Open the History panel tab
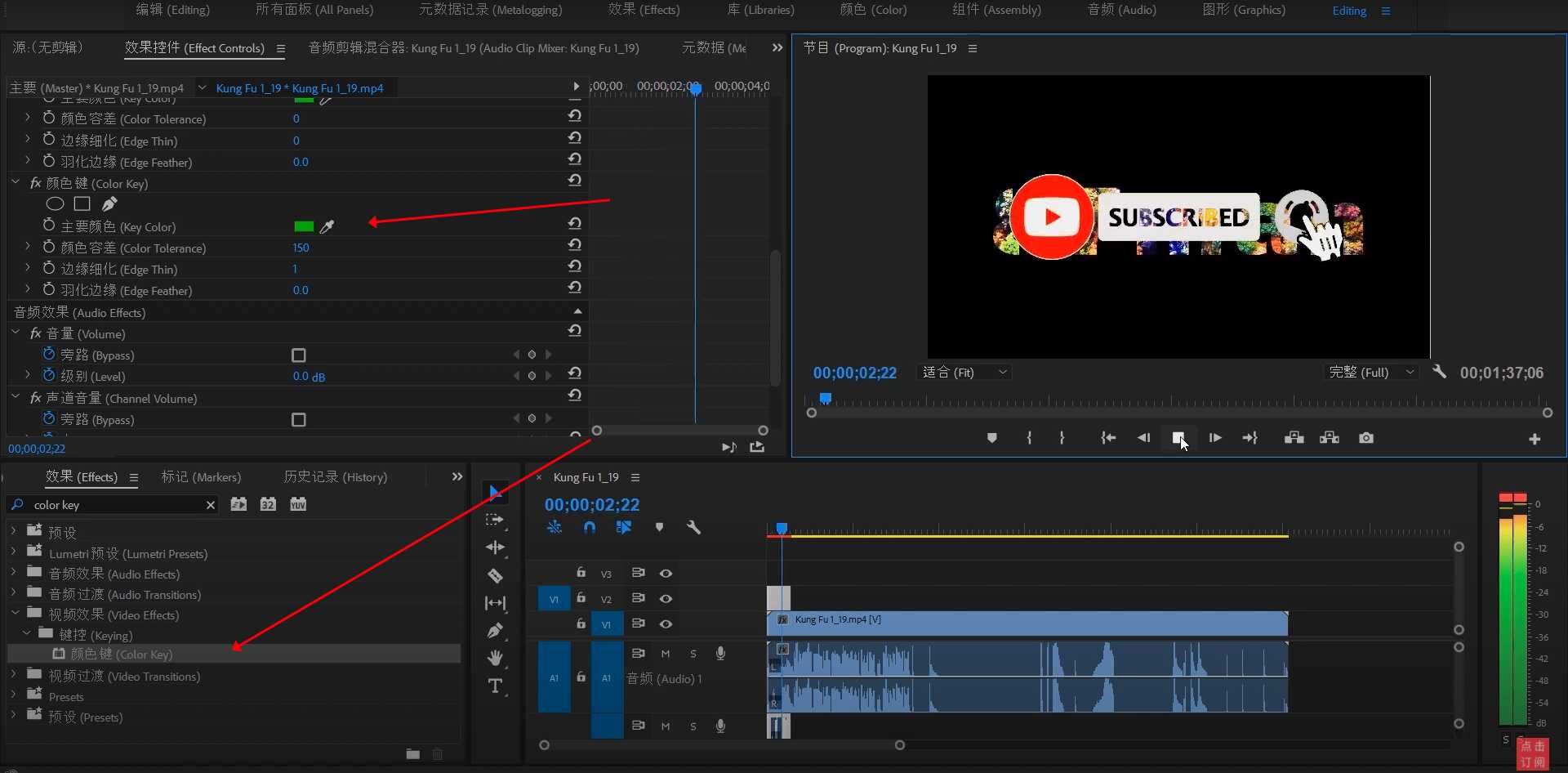This screenshot has height=773, width=1568. point(336,477)
